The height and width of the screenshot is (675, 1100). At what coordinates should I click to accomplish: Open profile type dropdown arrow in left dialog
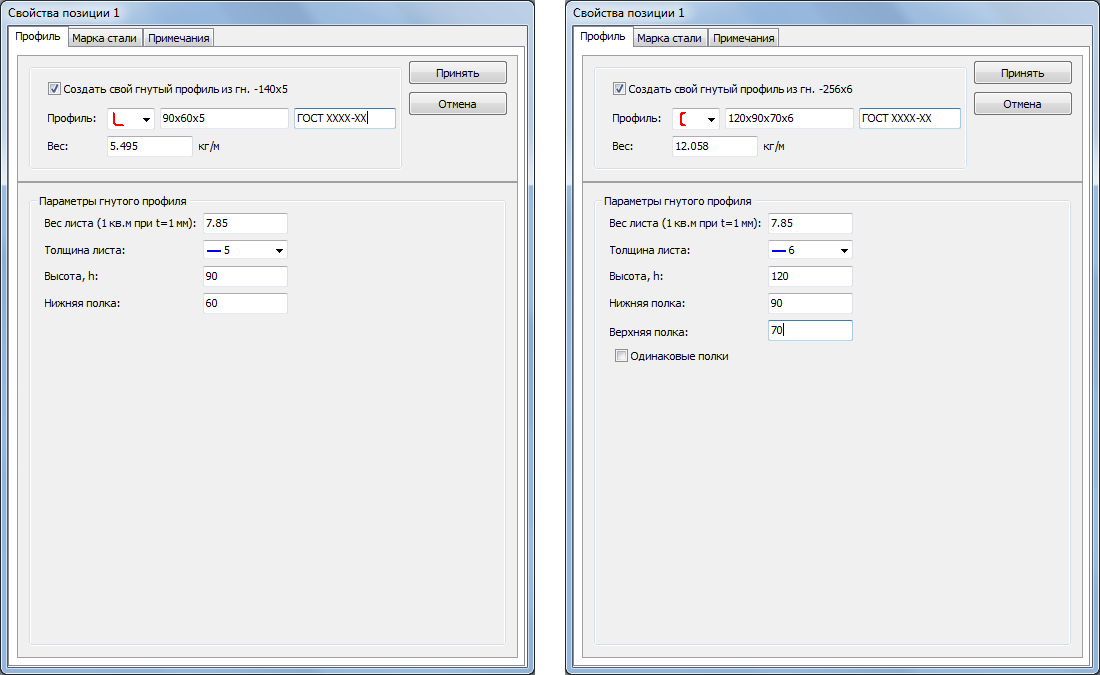(146, 119)
